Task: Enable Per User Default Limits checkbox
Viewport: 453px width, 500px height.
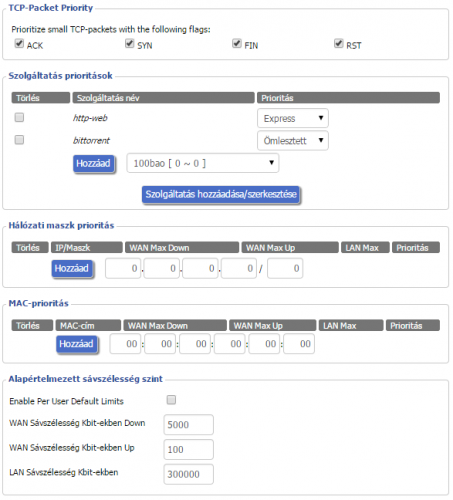Action: coord(171,400)
